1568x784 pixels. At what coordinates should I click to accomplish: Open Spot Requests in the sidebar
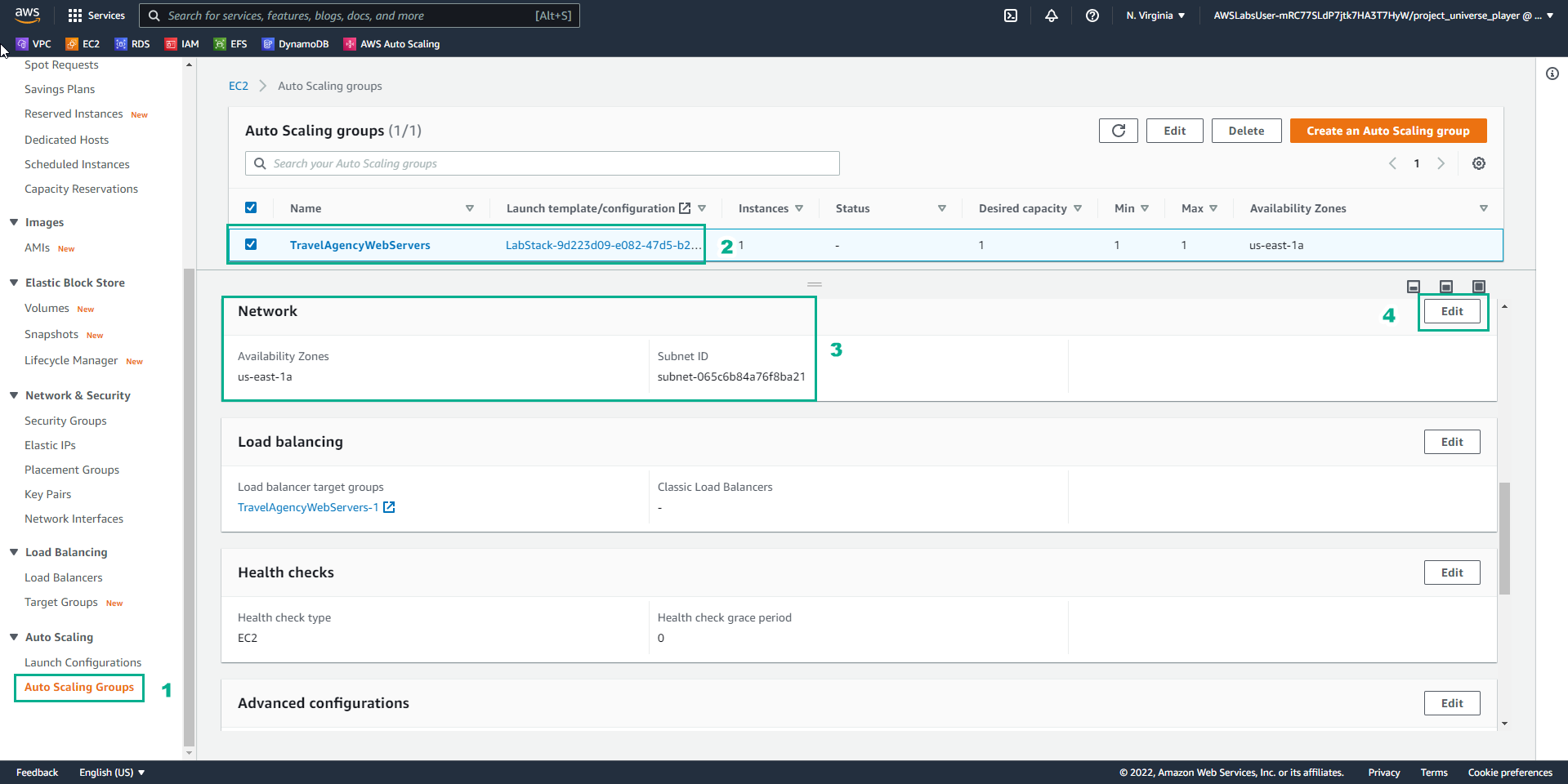(x=61, y=65)
